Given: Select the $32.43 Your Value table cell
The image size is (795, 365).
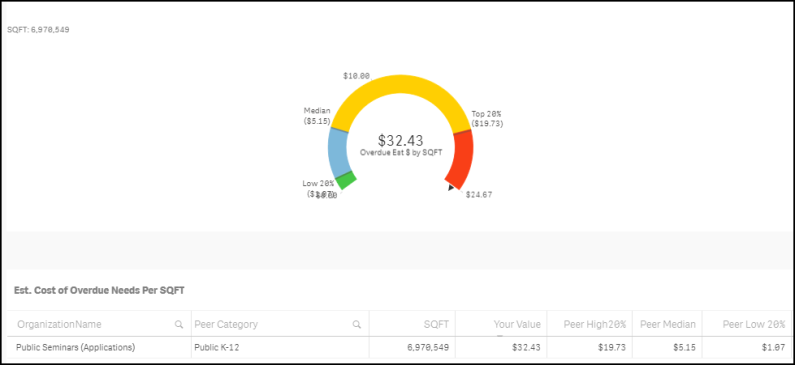Looking at the screenshot, I should tap(526, 348).
